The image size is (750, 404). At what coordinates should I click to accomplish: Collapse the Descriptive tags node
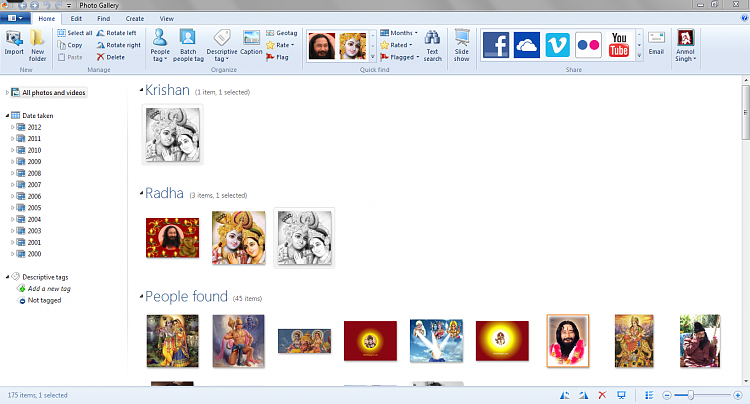click(7, 277)
